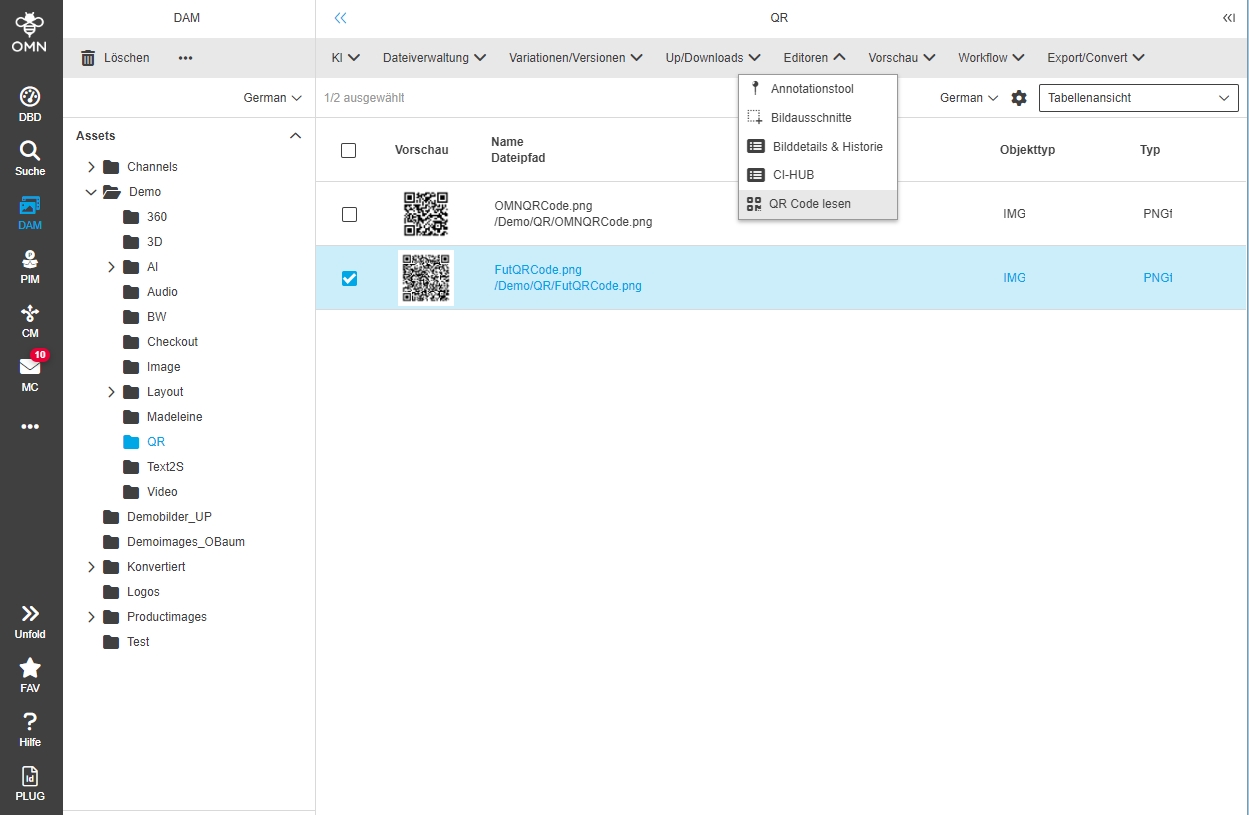Choose Annotationstool from Editoren menu

(x=811, y=89)
